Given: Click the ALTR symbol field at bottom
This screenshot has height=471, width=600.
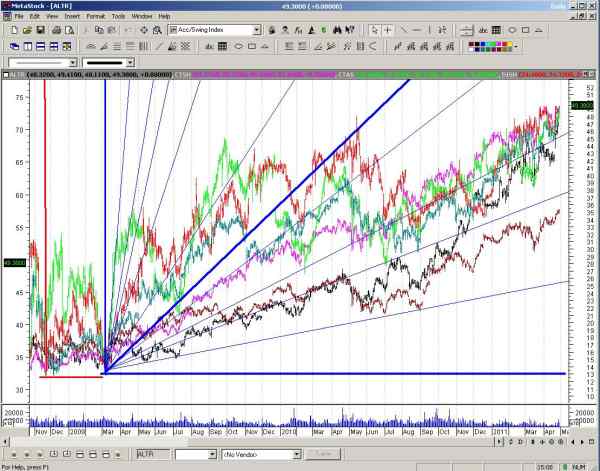Looking at the screenshot, I should (x=153, y=454).
